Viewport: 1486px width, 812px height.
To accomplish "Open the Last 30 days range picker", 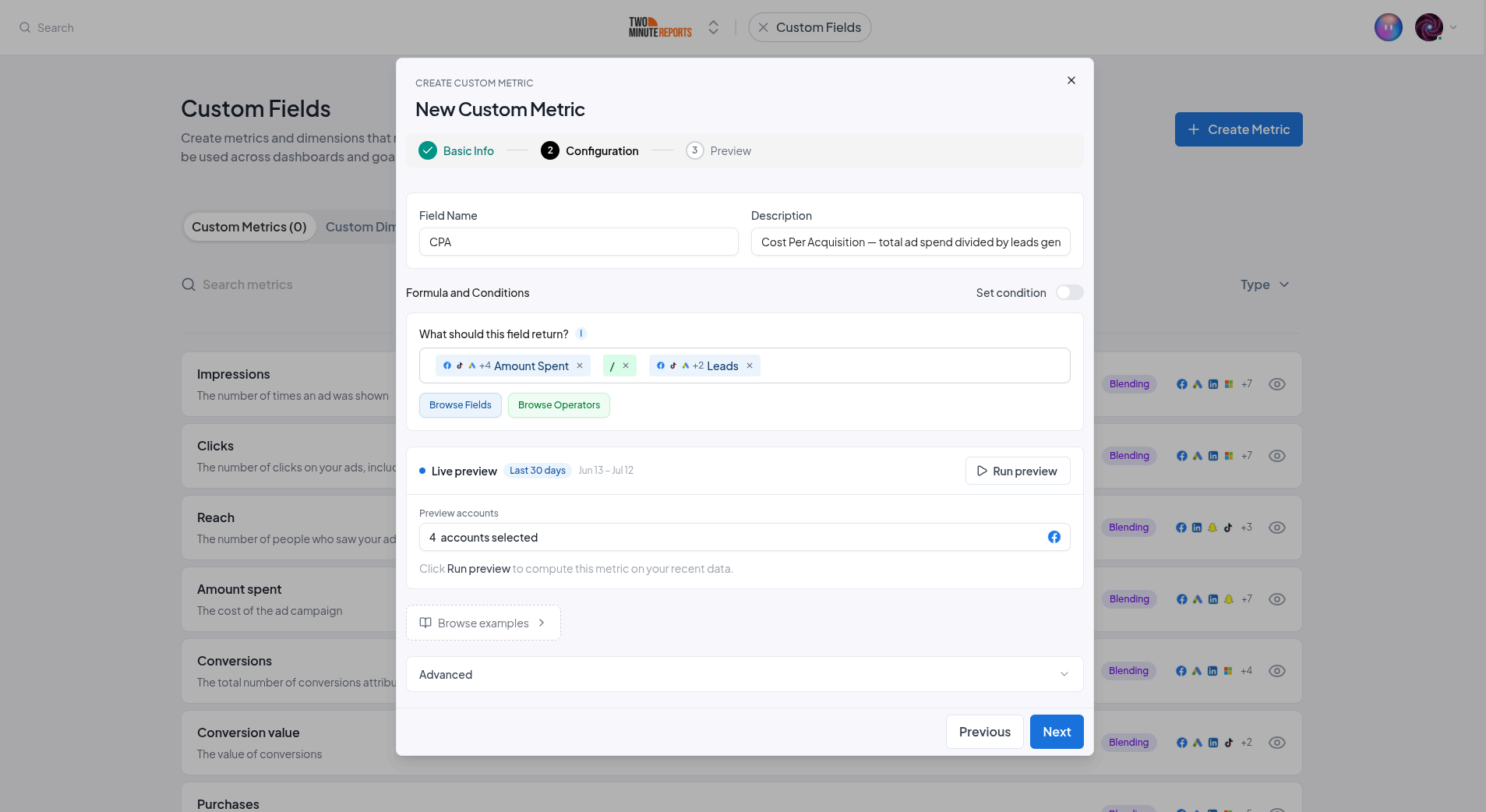I will click(x=538, y=471).
